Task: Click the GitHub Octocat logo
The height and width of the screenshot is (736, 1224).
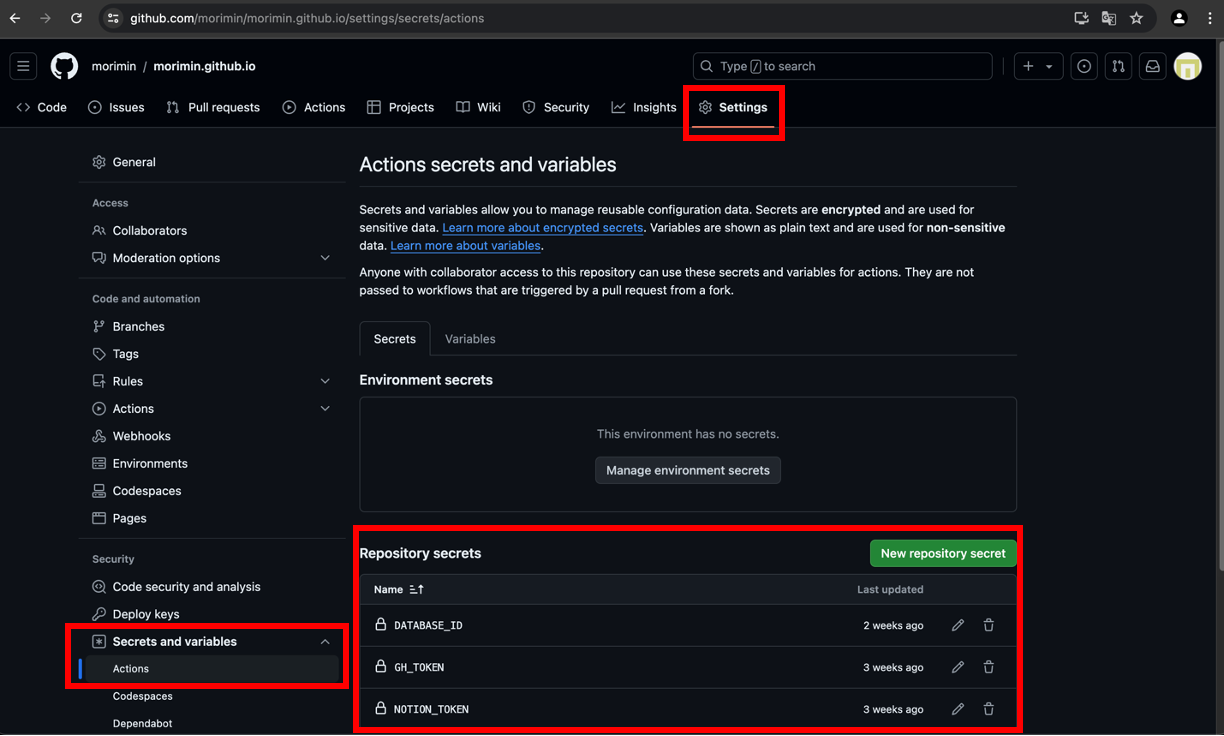Action: coord(64,66)
